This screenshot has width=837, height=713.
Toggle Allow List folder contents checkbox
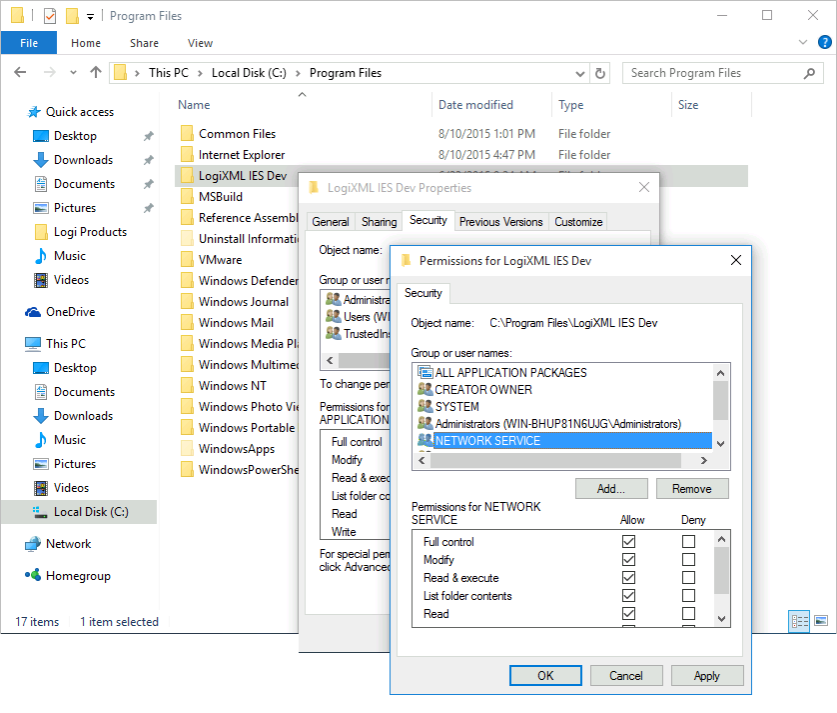click(x=628, y=595)
